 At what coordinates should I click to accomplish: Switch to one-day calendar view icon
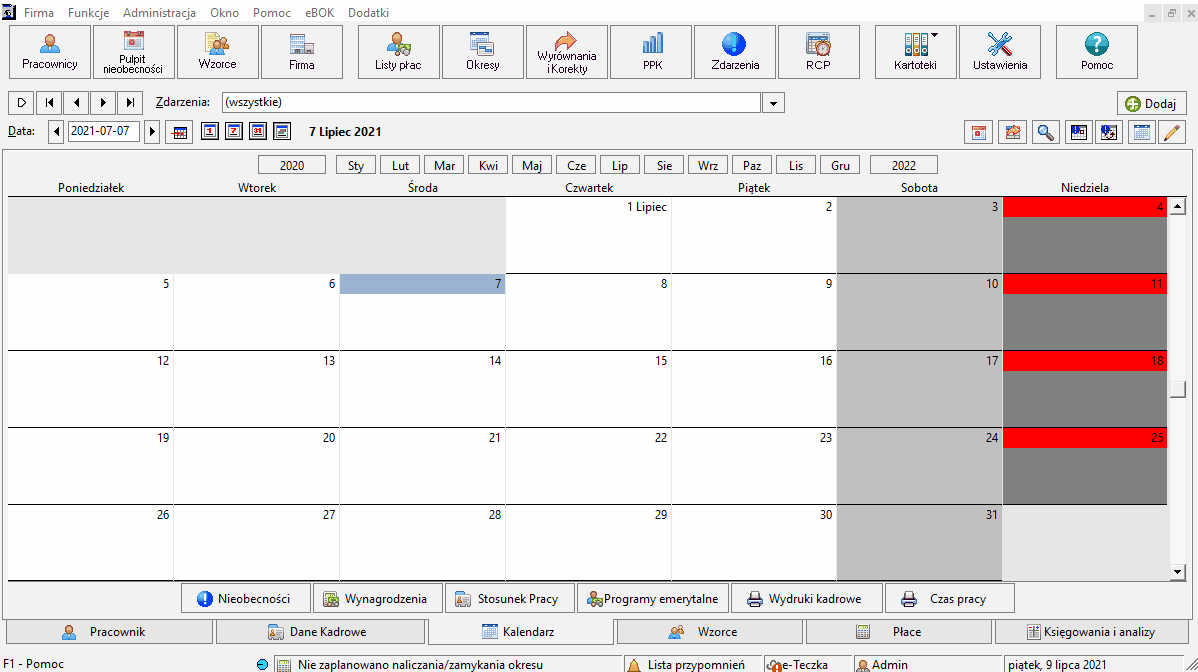(210, 131)
